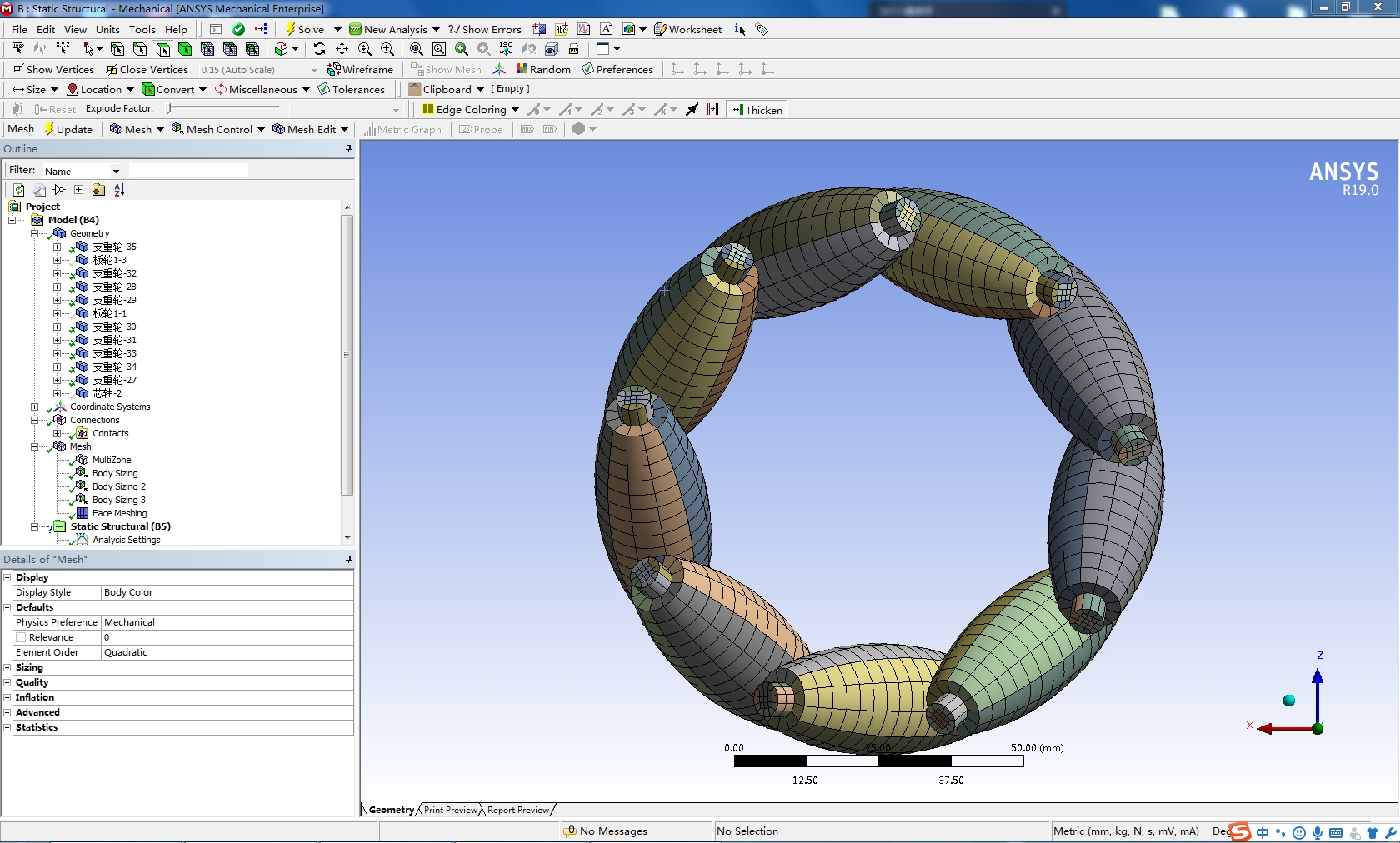Click the Wireframe display icon
The height and width of the screenshot is (843, 1400).
pos(334,69)
